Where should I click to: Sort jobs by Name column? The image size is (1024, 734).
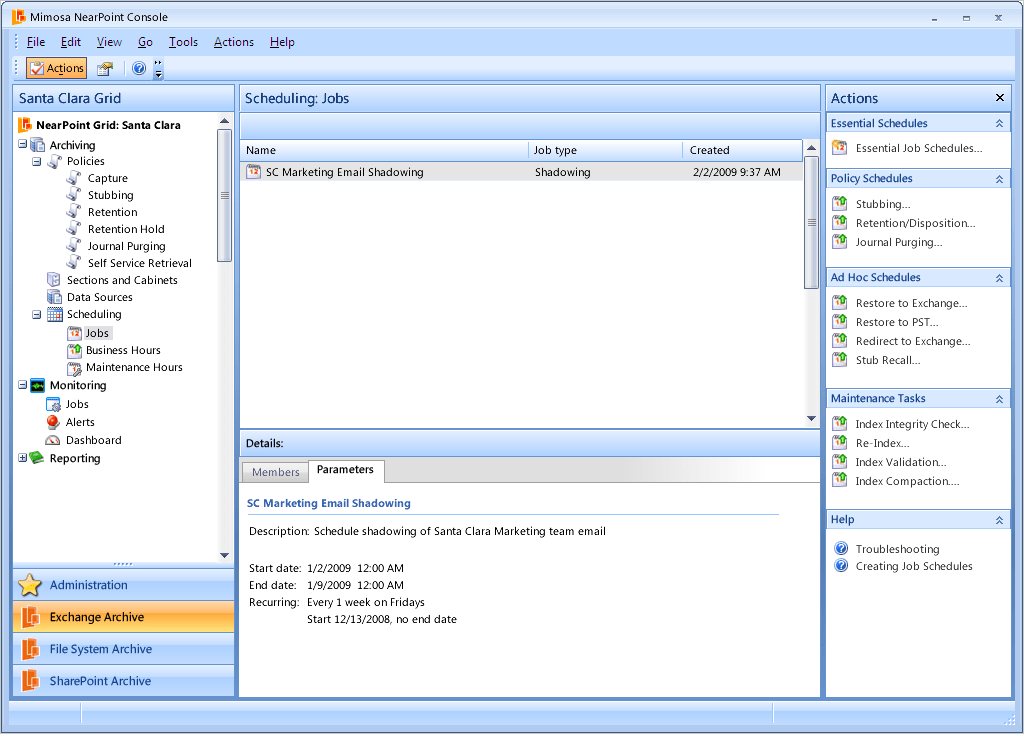384,150
